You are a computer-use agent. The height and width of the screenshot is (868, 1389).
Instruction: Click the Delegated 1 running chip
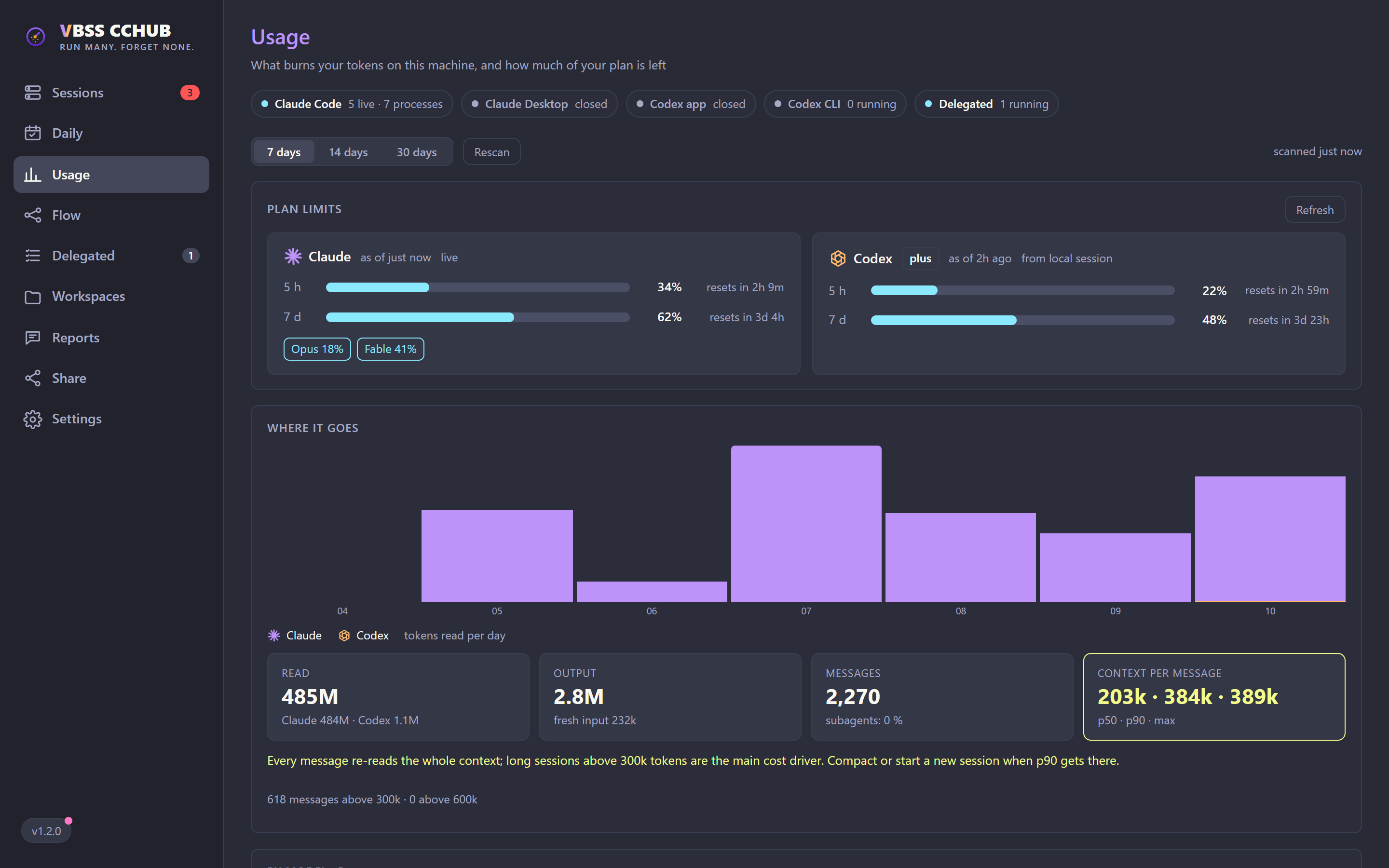pyautogui.click(x=987, y=104)
